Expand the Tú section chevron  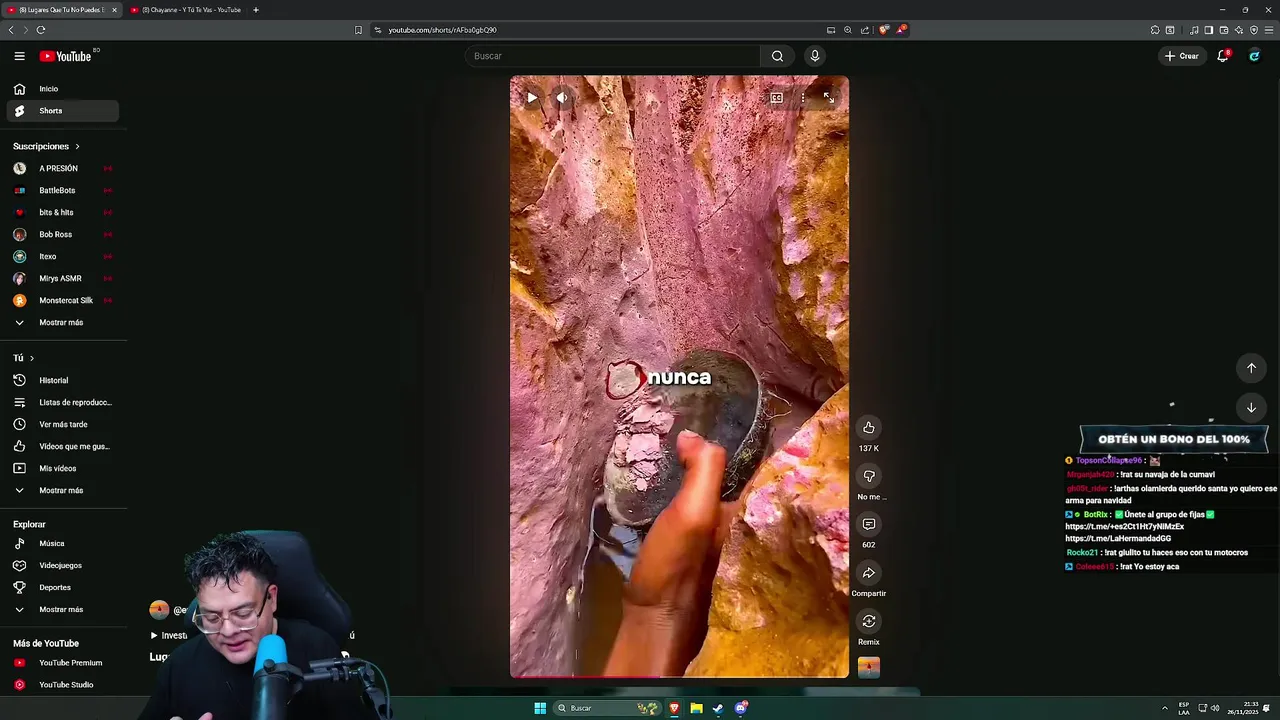point(32,358)
